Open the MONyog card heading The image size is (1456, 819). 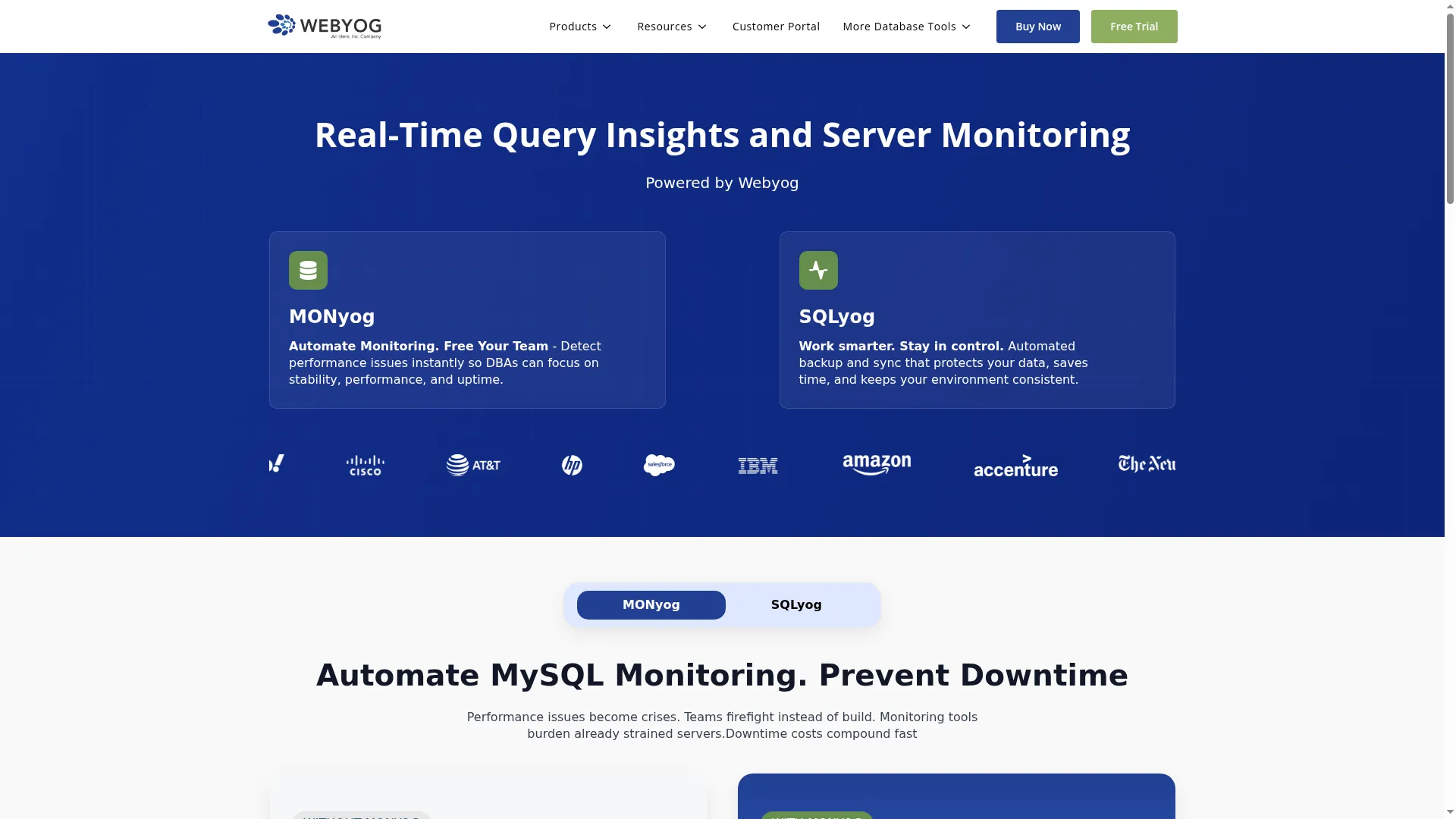tap(332, 317)
